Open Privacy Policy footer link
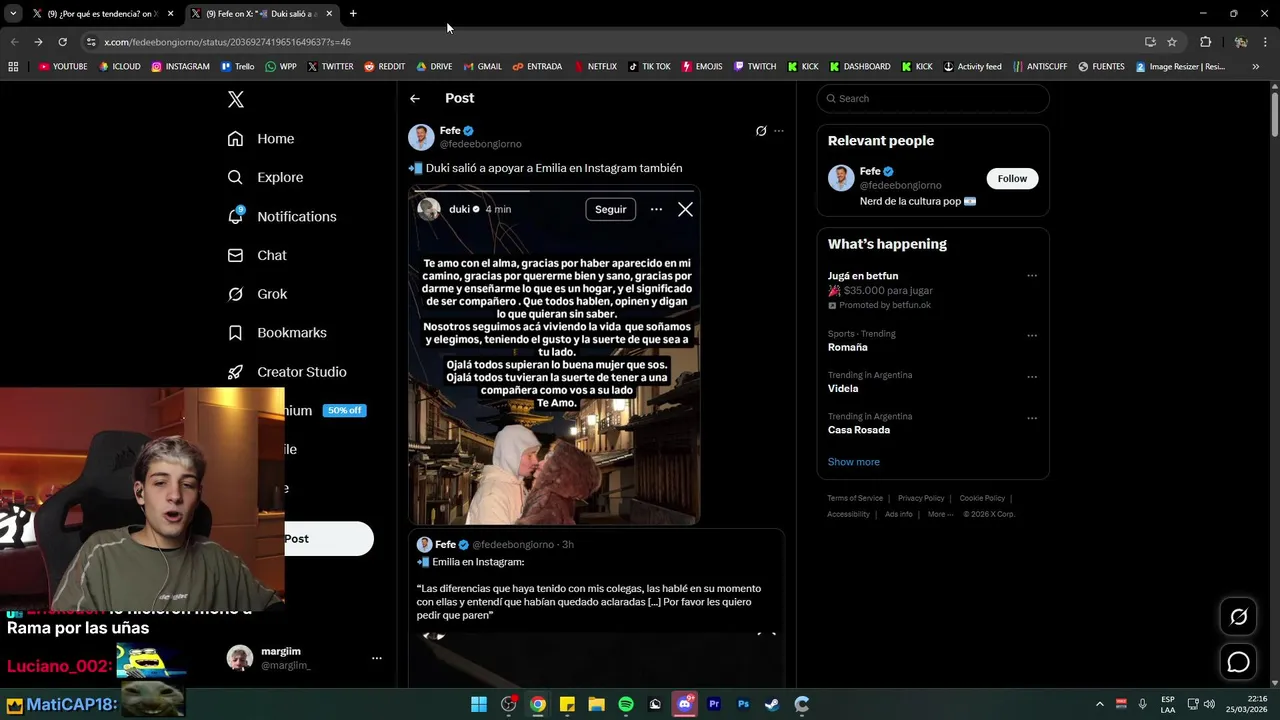The image size is (1280, 720). [x=921, y=498]
